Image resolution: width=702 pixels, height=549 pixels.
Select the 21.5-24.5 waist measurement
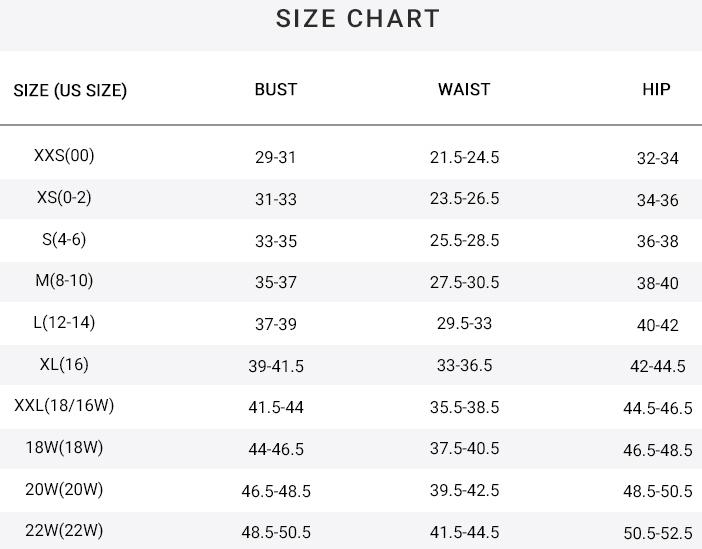(464, 157)
